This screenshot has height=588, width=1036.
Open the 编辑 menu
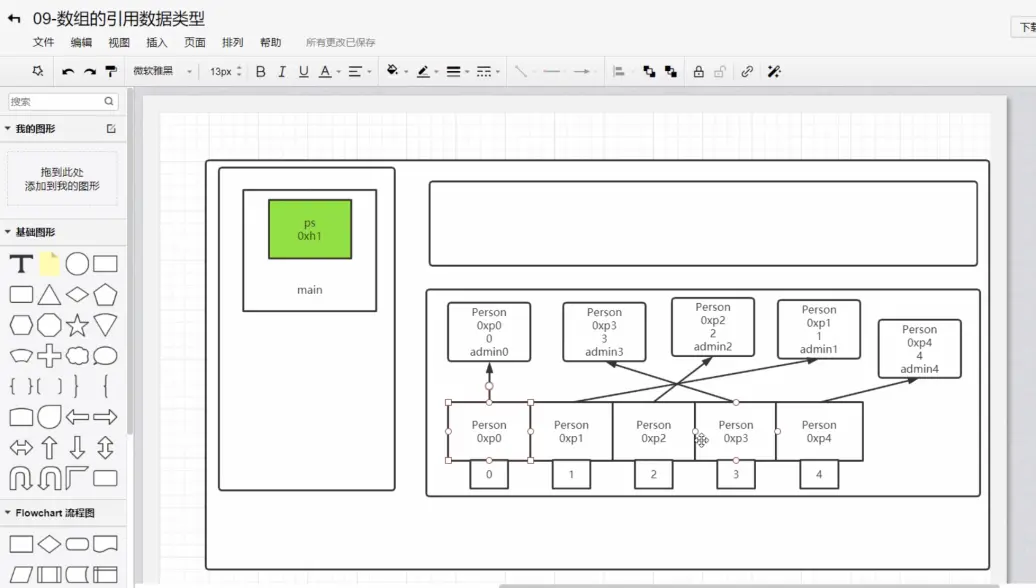pyautogui.click(x=81, y=42)
